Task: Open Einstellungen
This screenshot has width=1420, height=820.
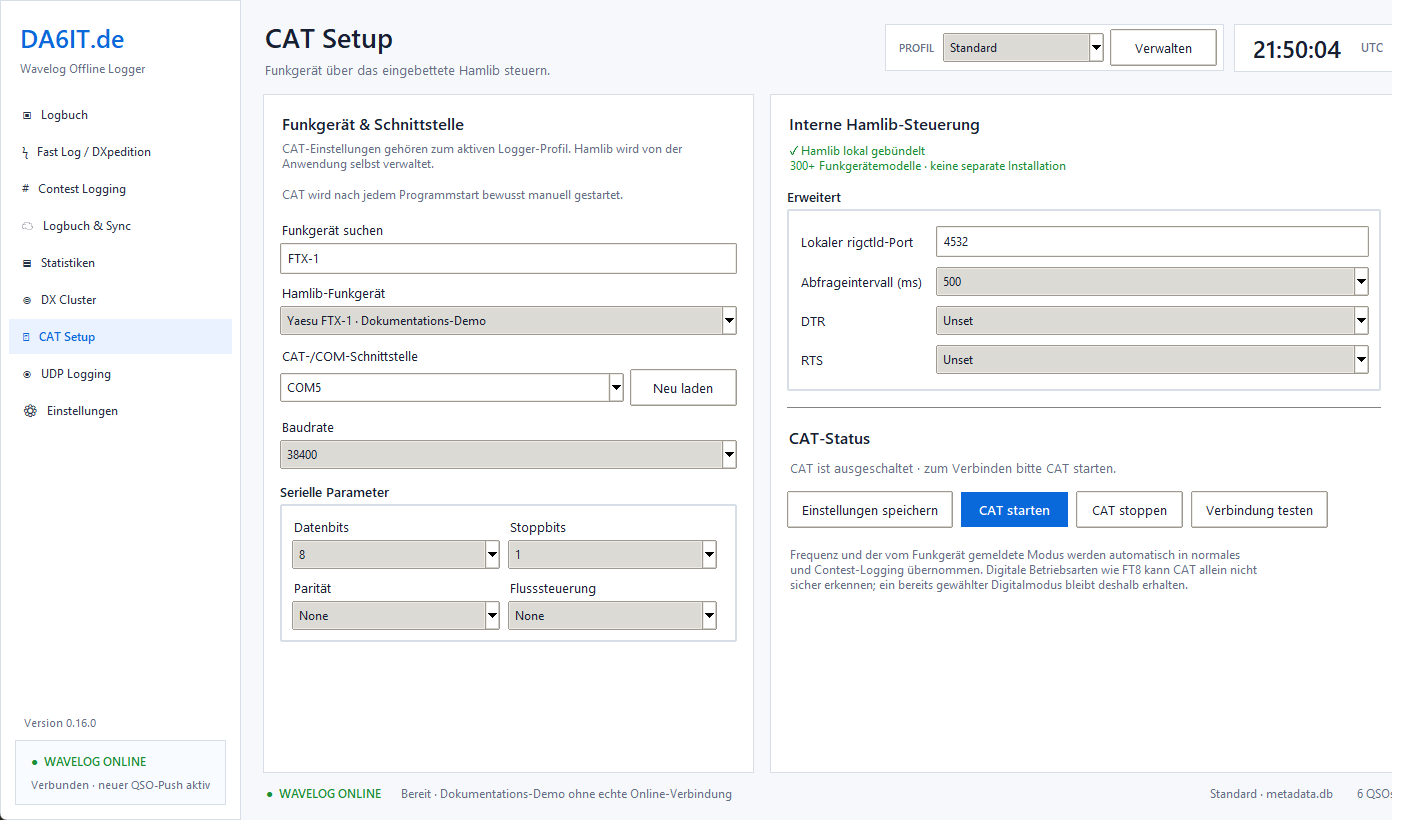Action: click(x=120, y=411)
